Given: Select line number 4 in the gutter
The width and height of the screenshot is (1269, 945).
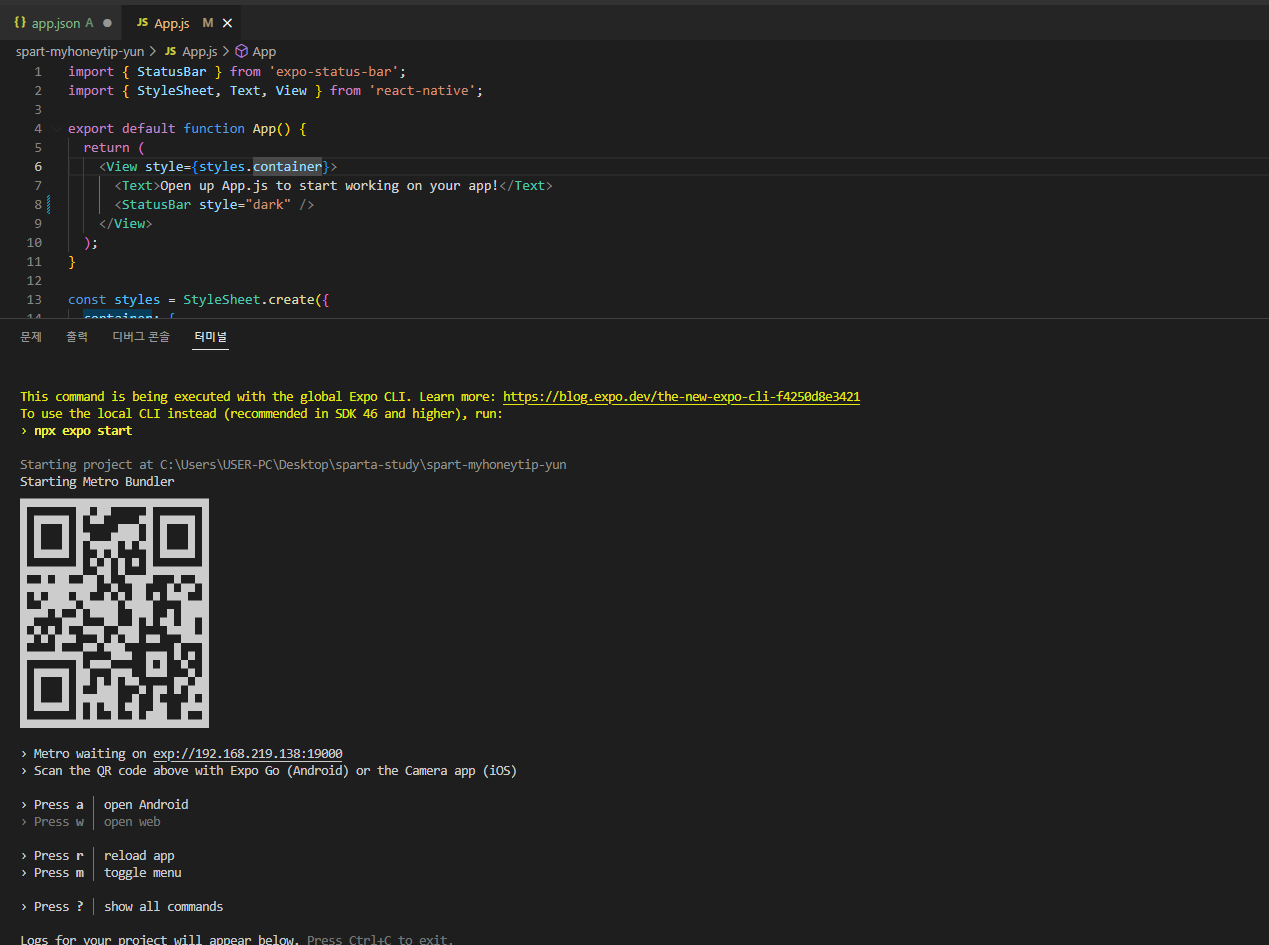Looking at the screenshot, I should point(38,129).
